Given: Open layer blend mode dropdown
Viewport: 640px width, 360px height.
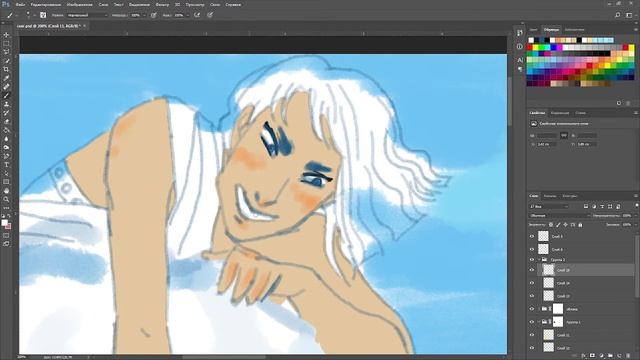Looking at the screenshot, I should pos(559,216).
